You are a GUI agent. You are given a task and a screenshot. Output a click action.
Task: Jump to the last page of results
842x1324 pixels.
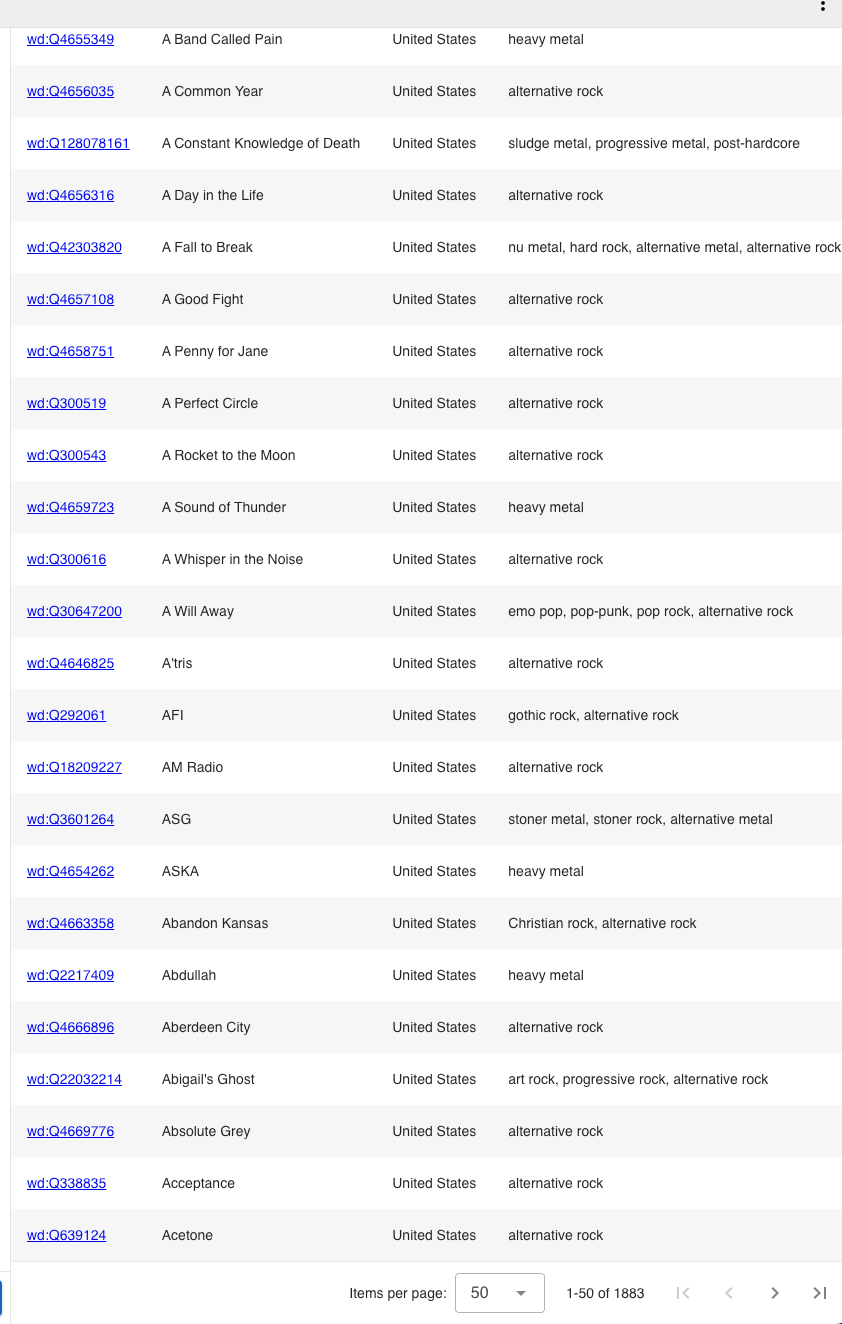(820, 1293)
